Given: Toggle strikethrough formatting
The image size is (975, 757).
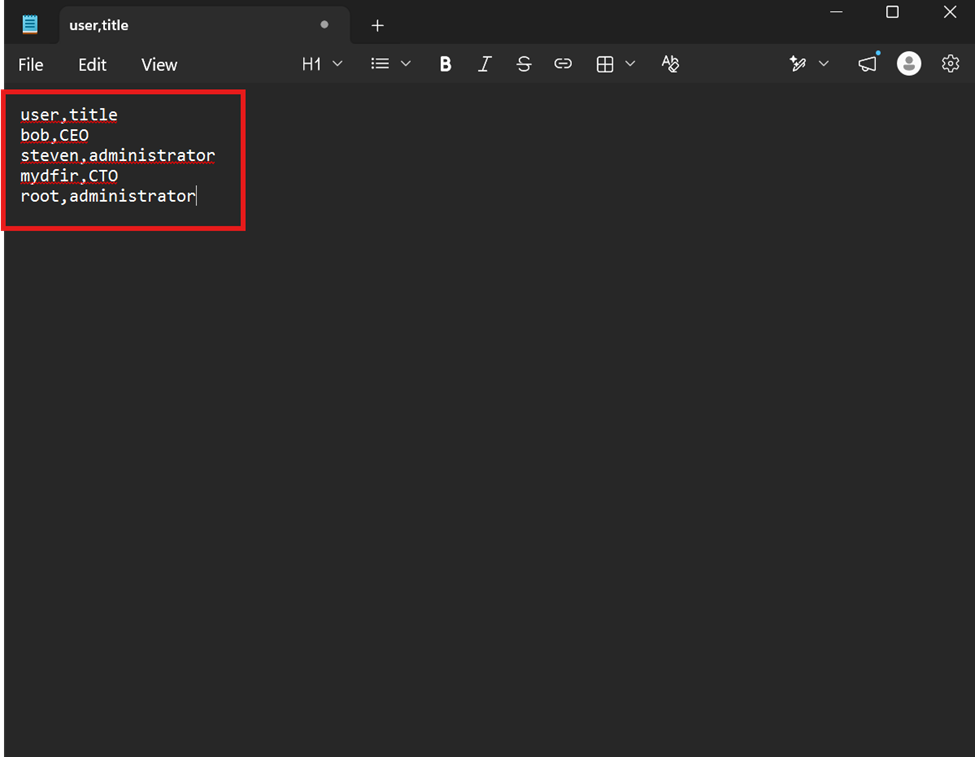Looking at the screenshot, I should click(524, 64).
